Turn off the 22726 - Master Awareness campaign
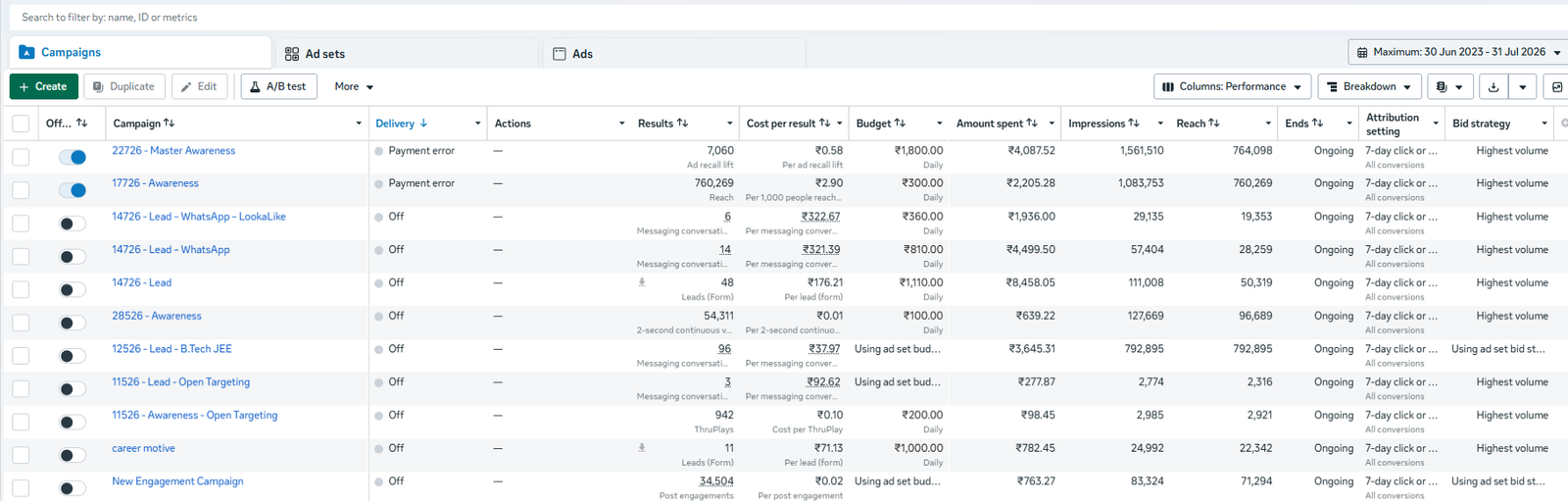Image resolution: width=1568 pixels, height=501 pixels. [x=73, y=157]
